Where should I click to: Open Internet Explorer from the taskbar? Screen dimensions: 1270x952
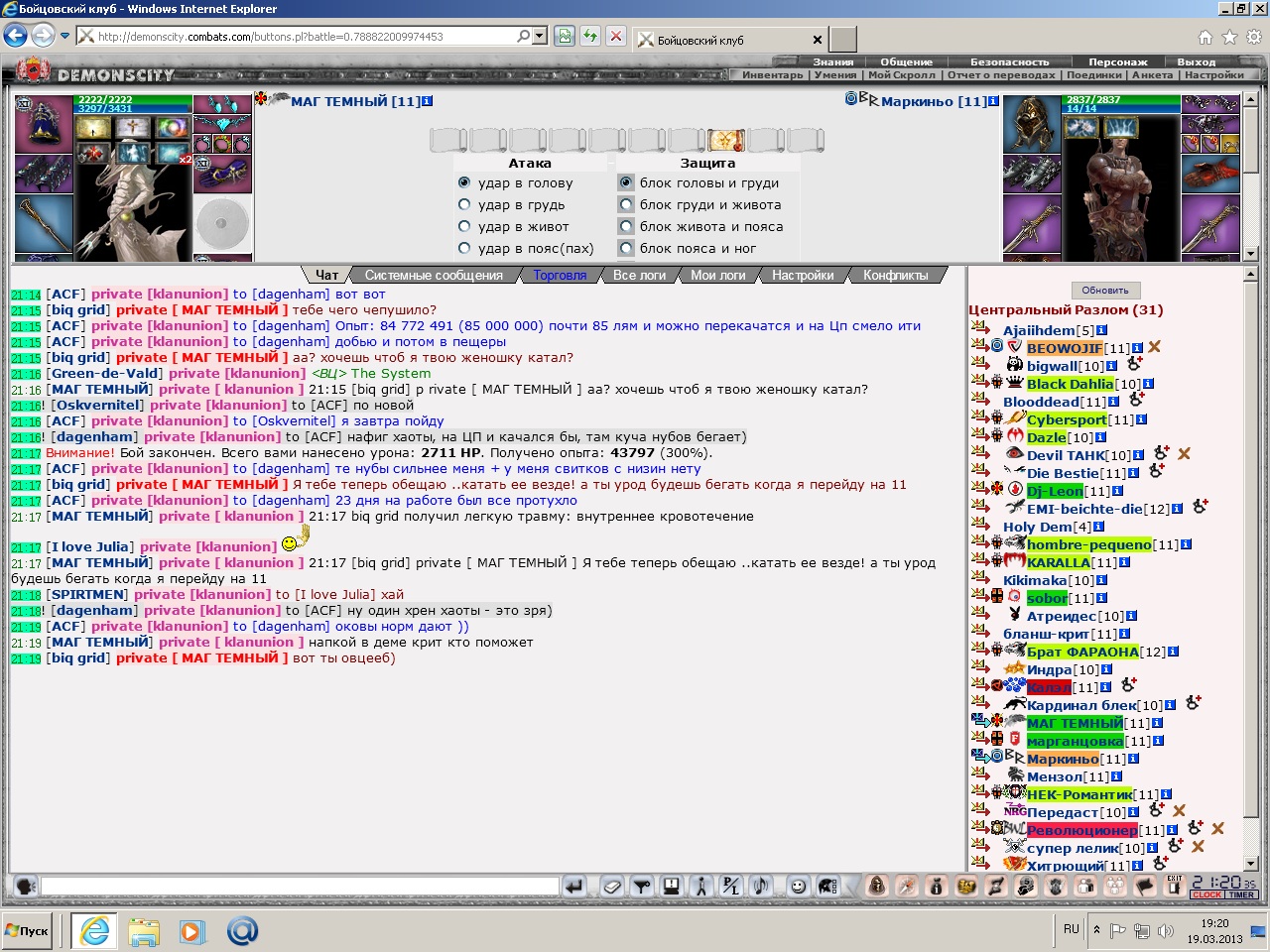pyautogui.click(x=95, y=931)
